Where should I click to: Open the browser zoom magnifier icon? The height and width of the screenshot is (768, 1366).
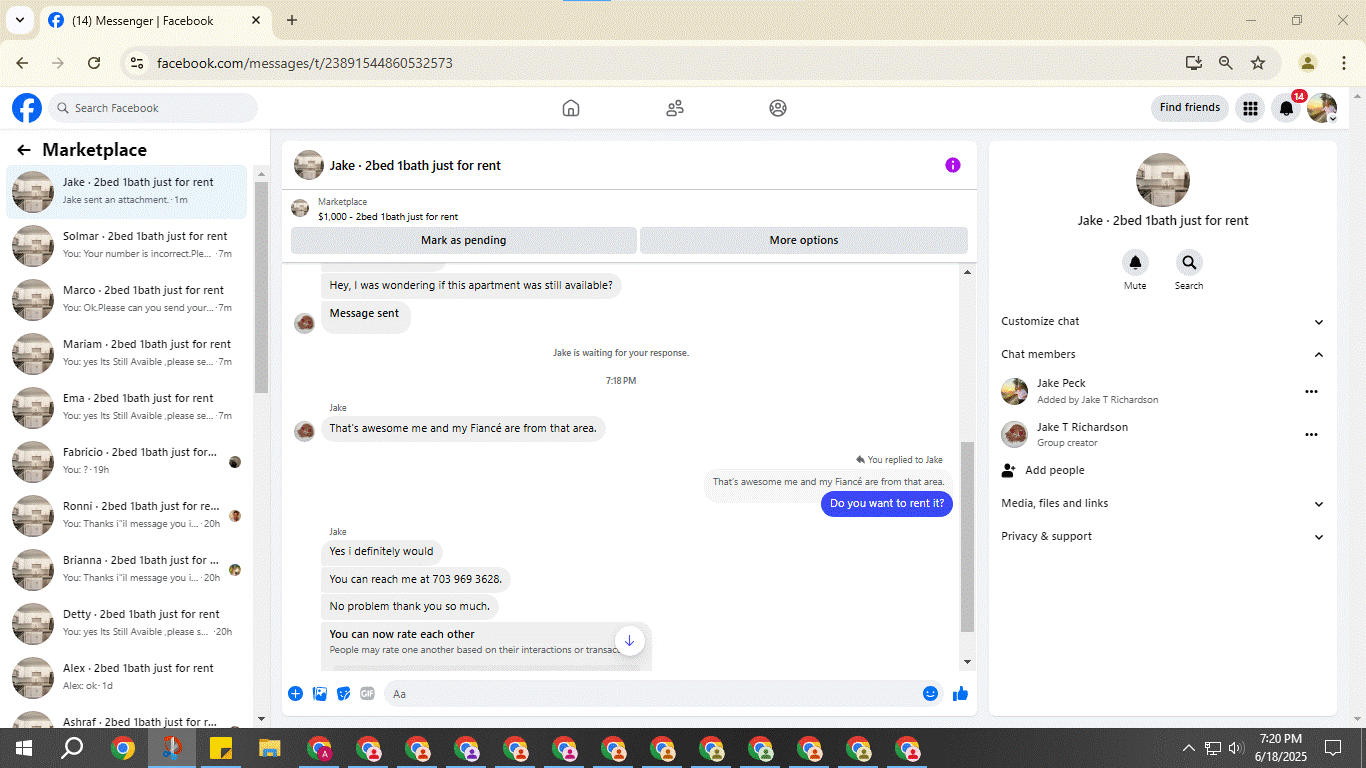point(1226,63)
